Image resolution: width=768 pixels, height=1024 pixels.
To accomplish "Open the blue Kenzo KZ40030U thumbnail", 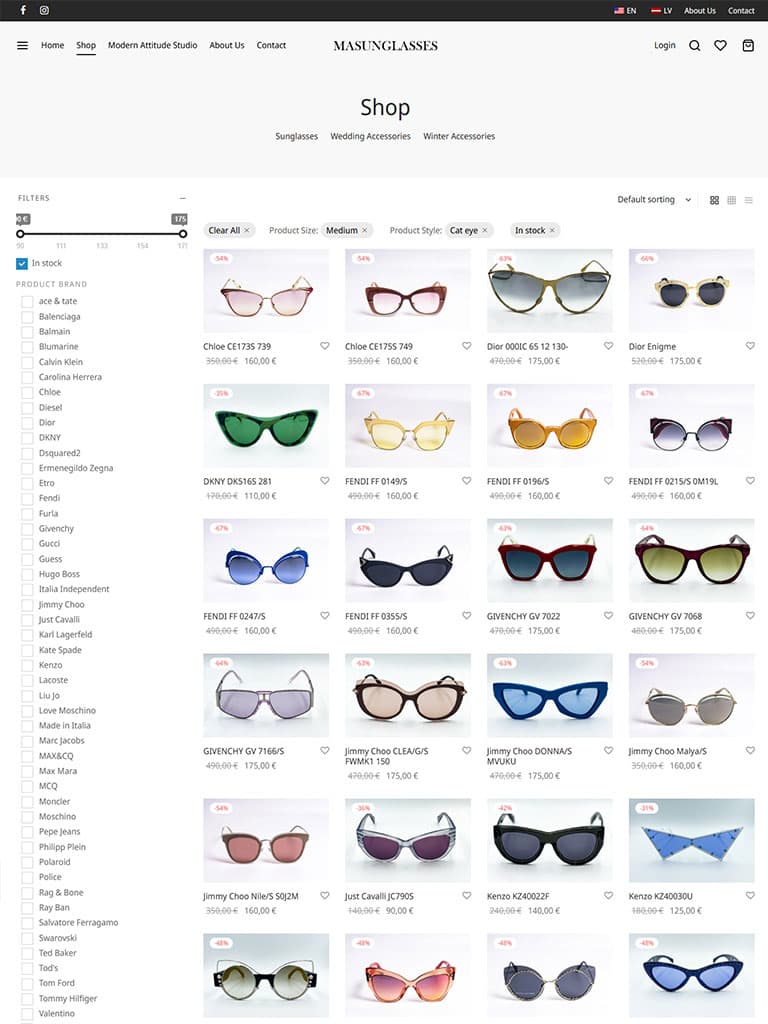I will [x=692, y=840].
